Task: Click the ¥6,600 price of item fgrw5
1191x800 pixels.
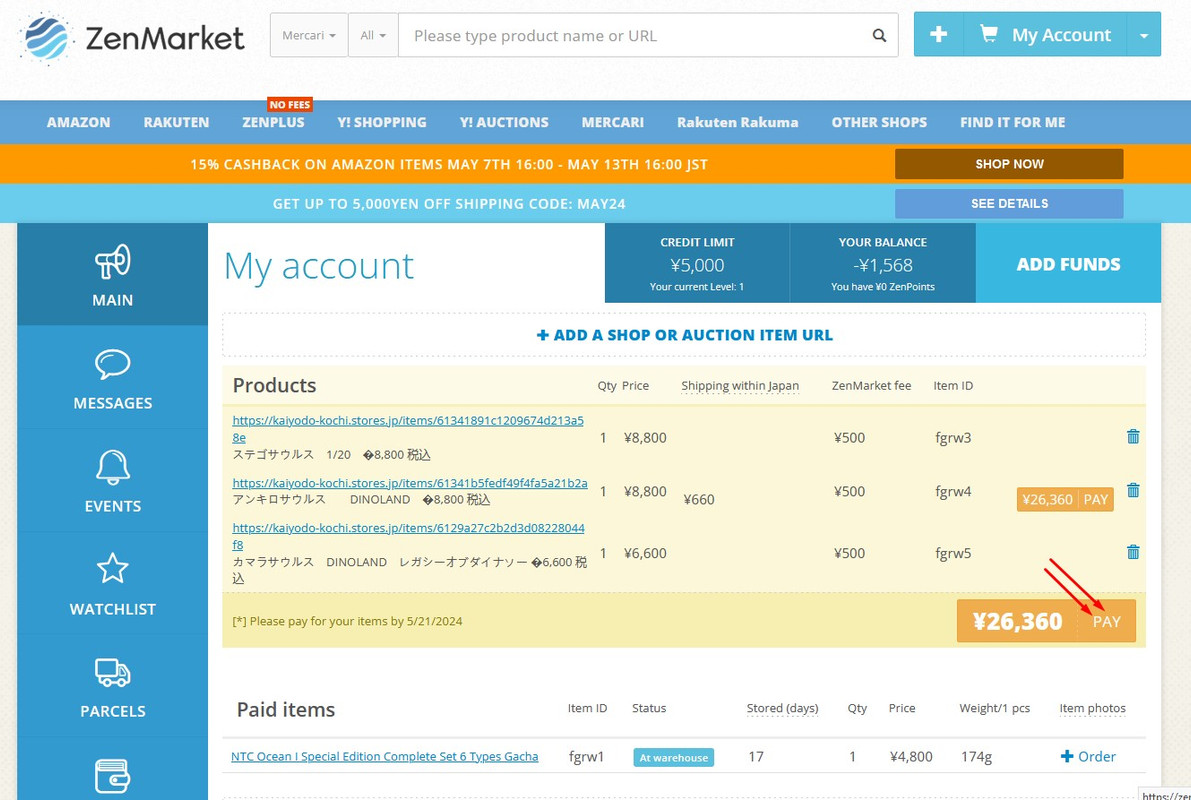Action: coord(645,553)
